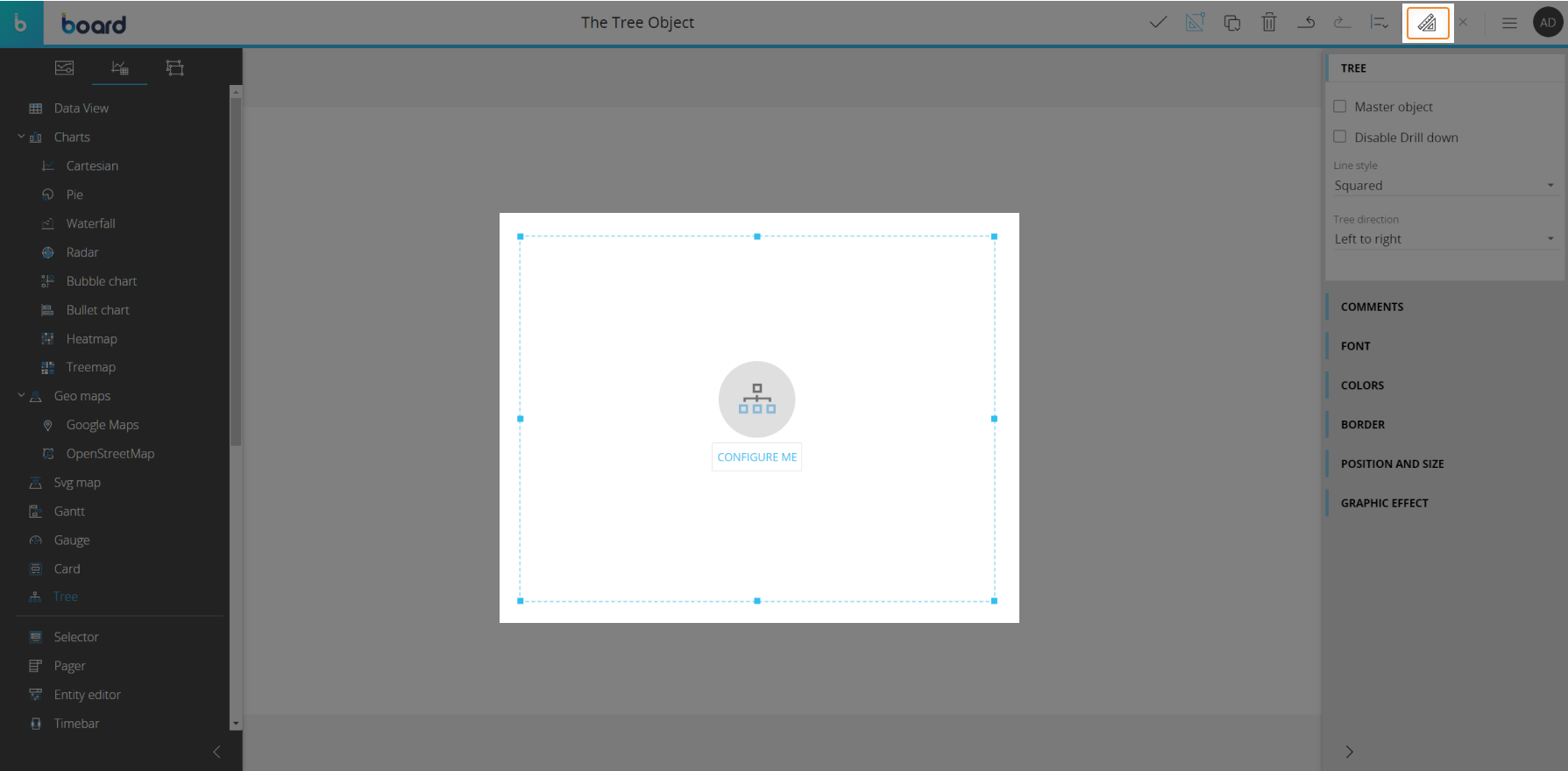Viewport: 1568px width, 771px height.
Task: Switch to the screen layout objects tab
Action: click(x=174, y=68)
